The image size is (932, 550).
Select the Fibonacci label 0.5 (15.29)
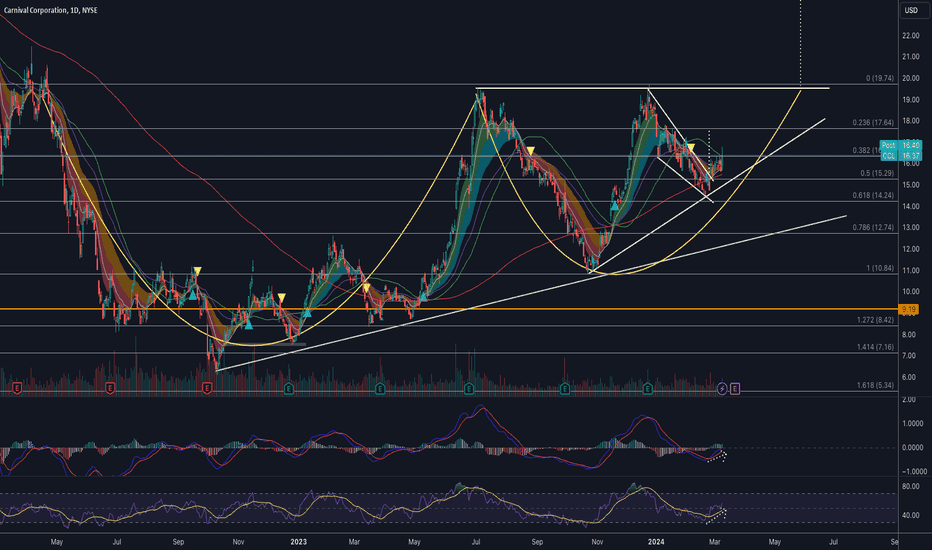point(877,174)
